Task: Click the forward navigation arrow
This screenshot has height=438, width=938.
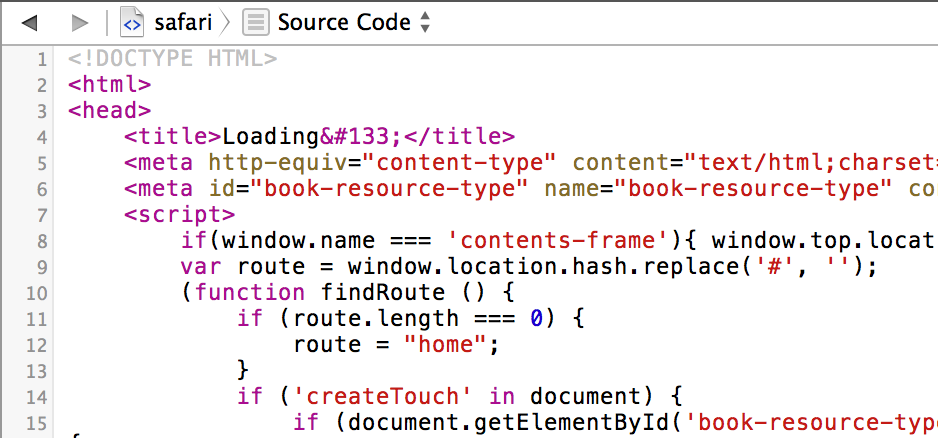Action: [x=80, y=22]
